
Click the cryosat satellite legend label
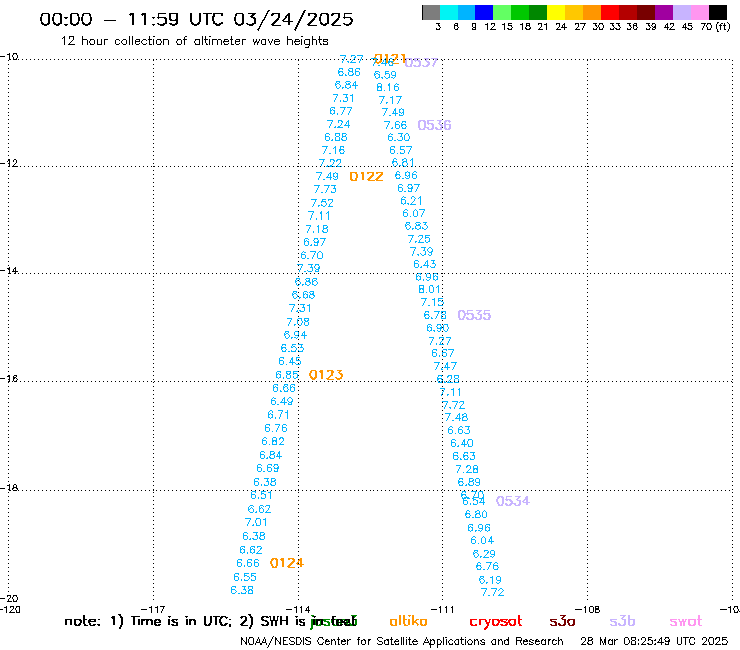[x=496, y=622]
